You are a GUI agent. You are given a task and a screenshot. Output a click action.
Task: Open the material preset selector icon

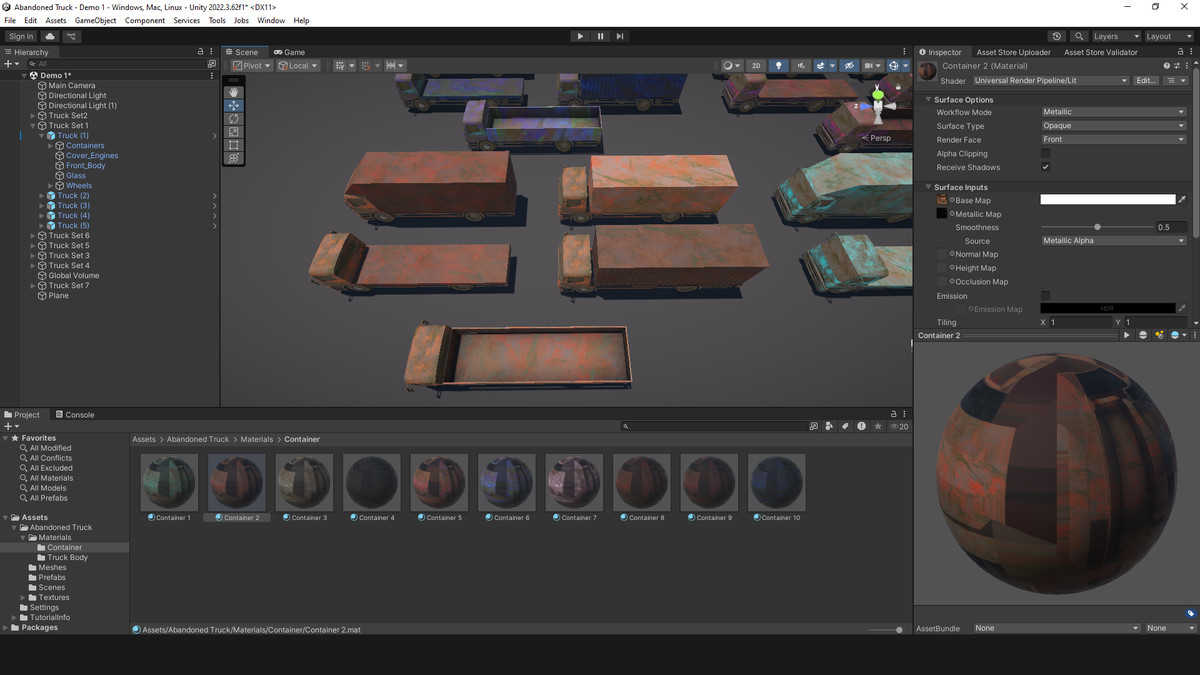(x=1176, y=66)
